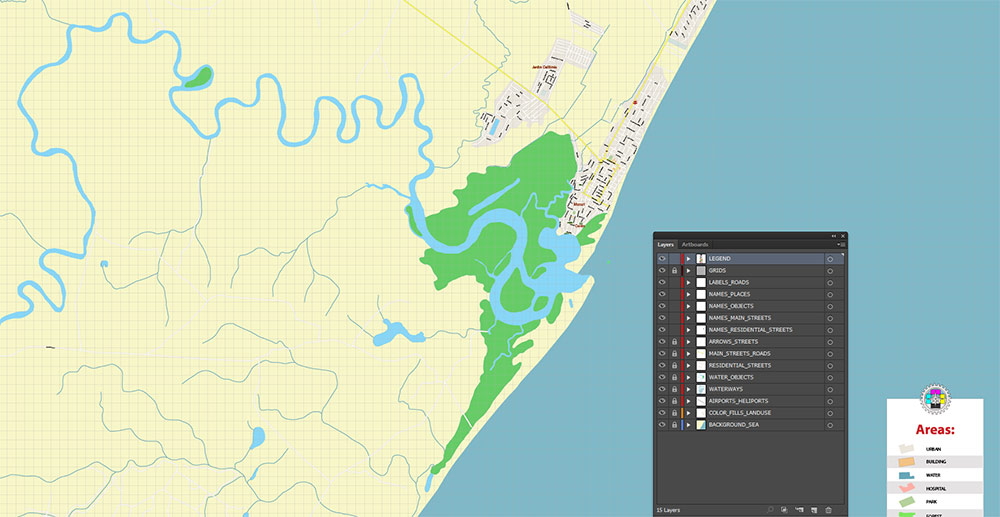The height and width of the screenshot is (517, 1000).
Task: Click the Make/Release Clipping Mask icon
Action: pos(784,510)
